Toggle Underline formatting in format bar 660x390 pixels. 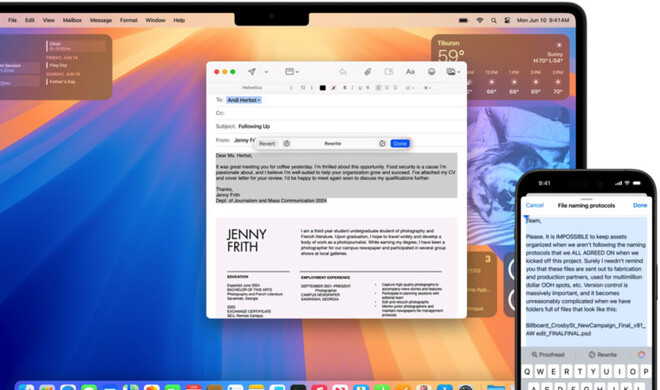coord(360,88)
